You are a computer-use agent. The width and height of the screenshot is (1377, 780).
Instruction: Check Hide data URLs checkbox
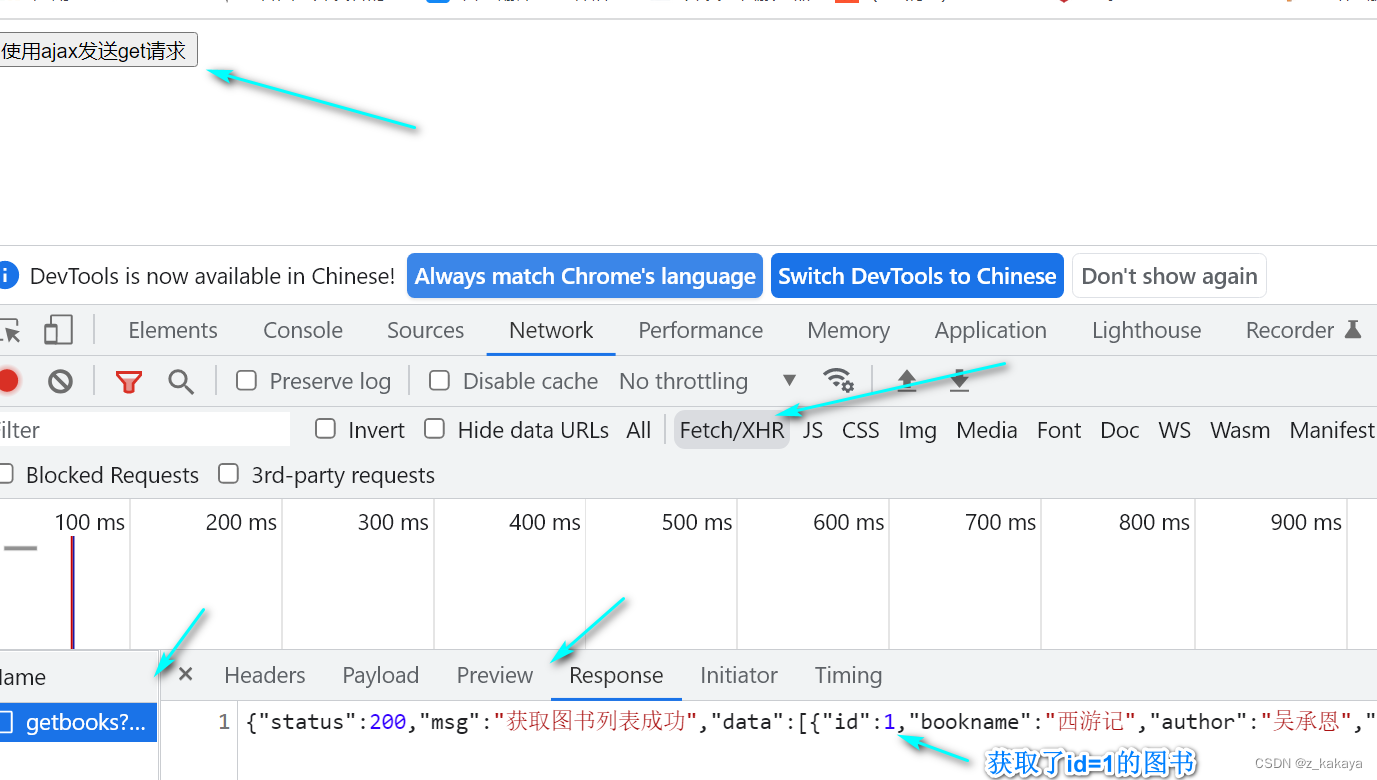pos(434,429)
